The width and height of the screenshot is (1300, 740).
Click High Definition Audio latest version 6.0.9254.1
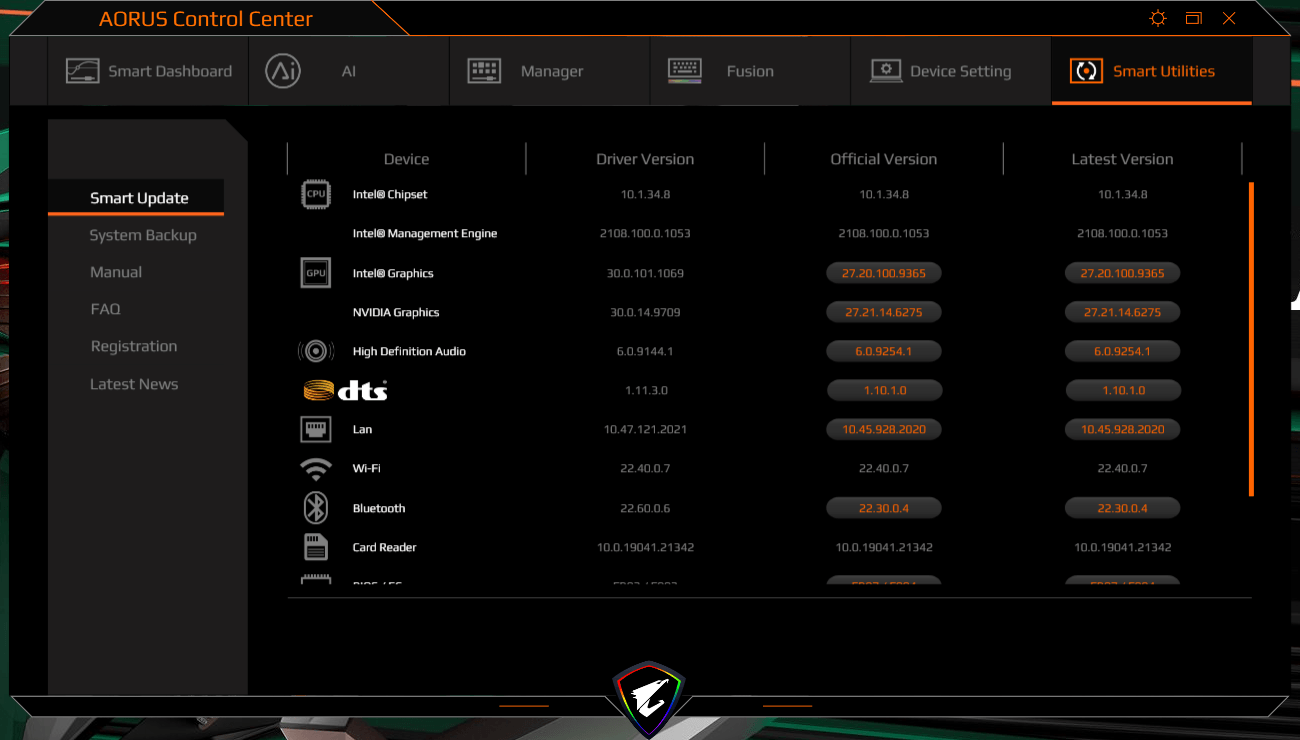pos(1123,351)
